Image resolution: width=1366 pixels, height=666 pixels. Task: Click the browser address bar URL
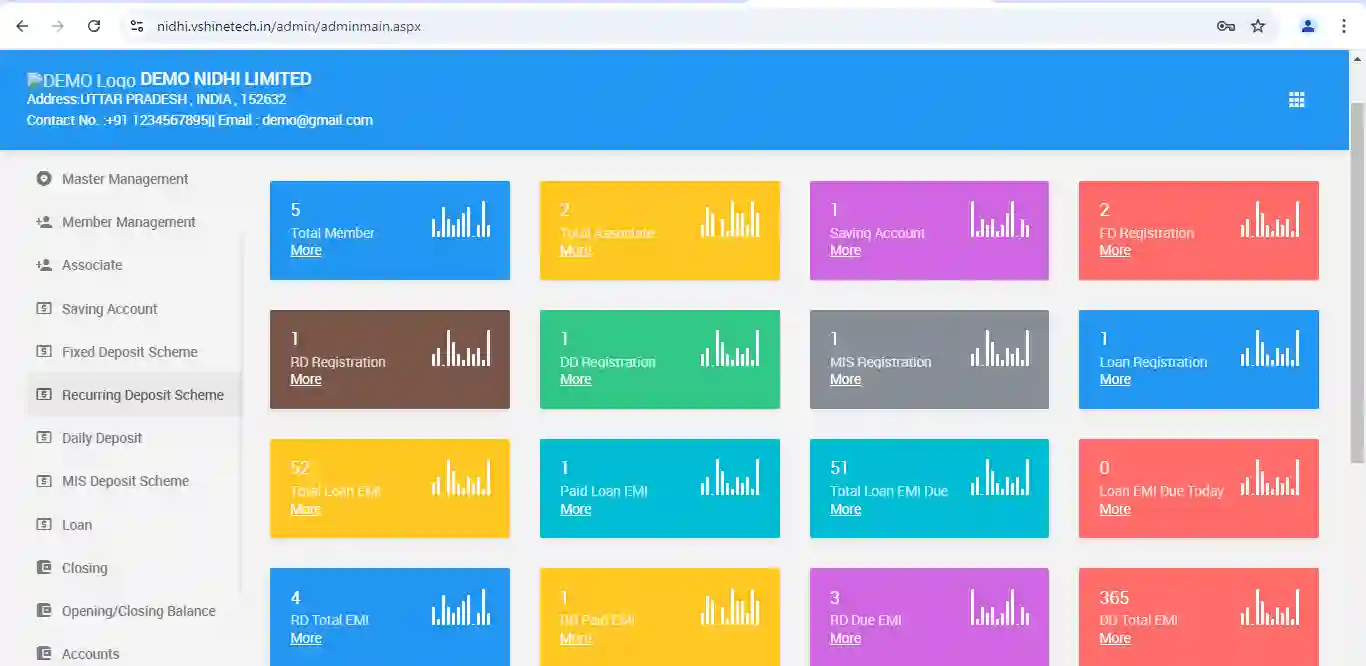(x=289, y=26)
